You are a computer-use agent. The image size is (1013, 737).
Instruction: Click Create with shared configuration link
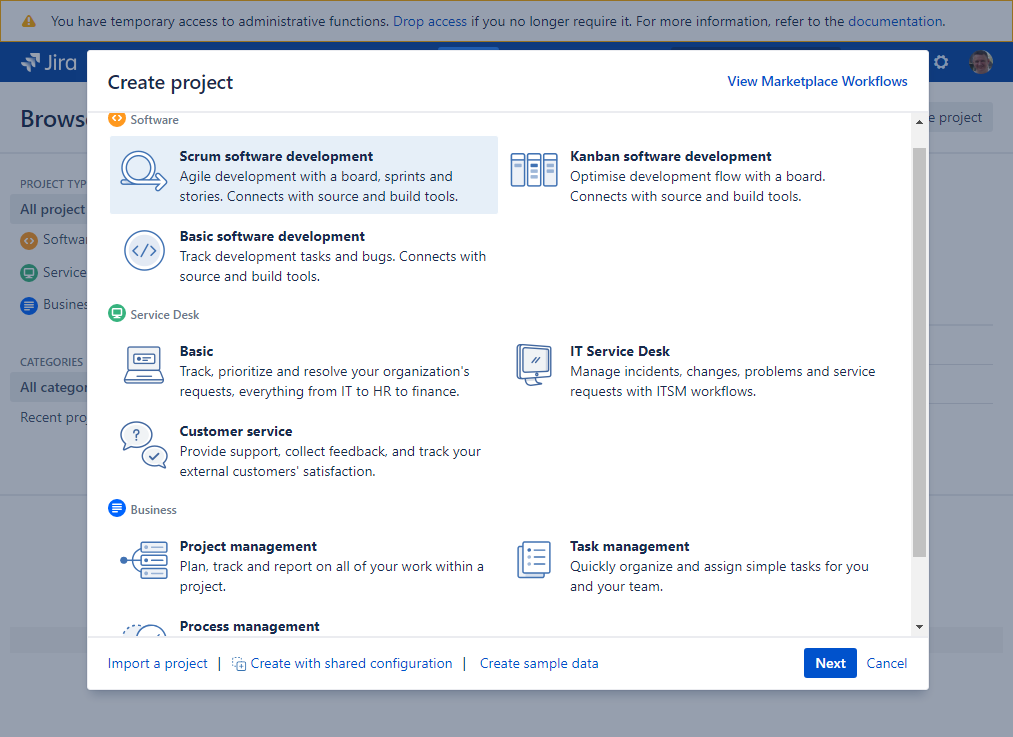[x=351, y=663]
